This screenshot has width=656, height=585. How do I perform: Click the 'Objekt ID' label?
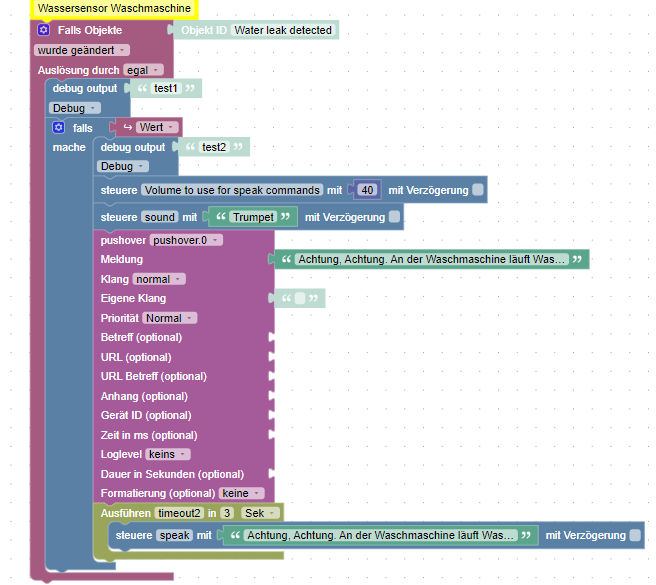coord(204,30)
